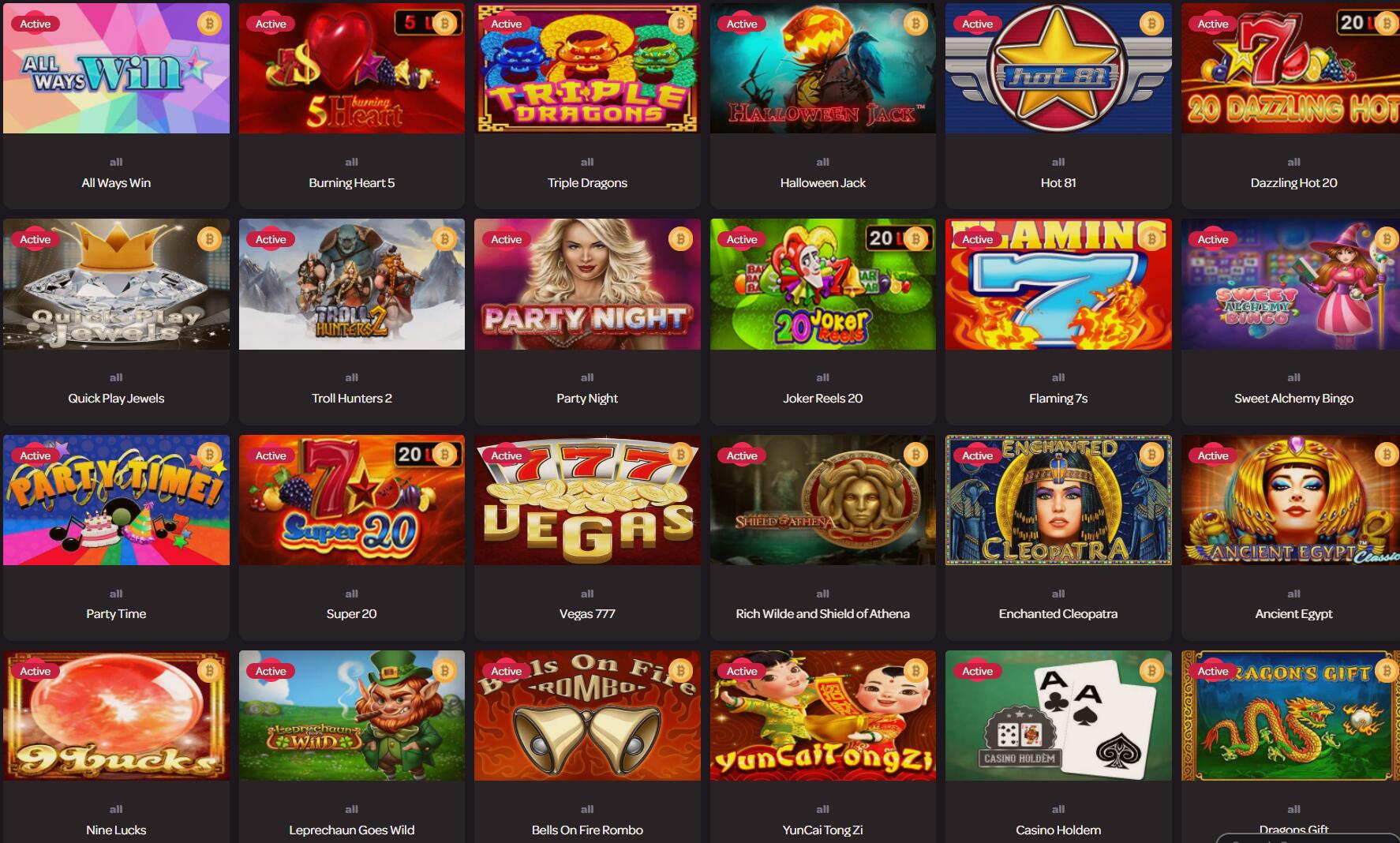Screen dimensions: 1400x843
Task: Click the Bitcoin icon on Halloween Jack
Action: point(915,24)
